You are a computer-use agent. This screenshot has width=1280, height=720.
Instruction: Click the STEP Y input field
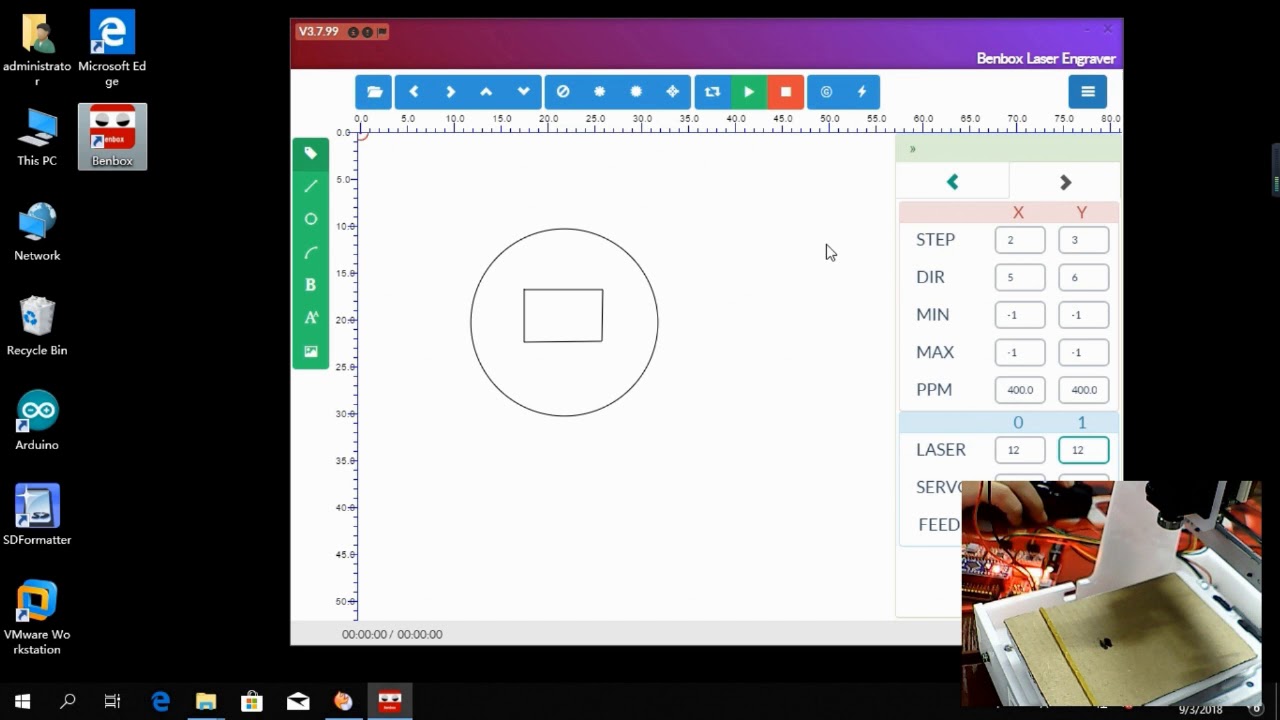[x=1084, y=240]
